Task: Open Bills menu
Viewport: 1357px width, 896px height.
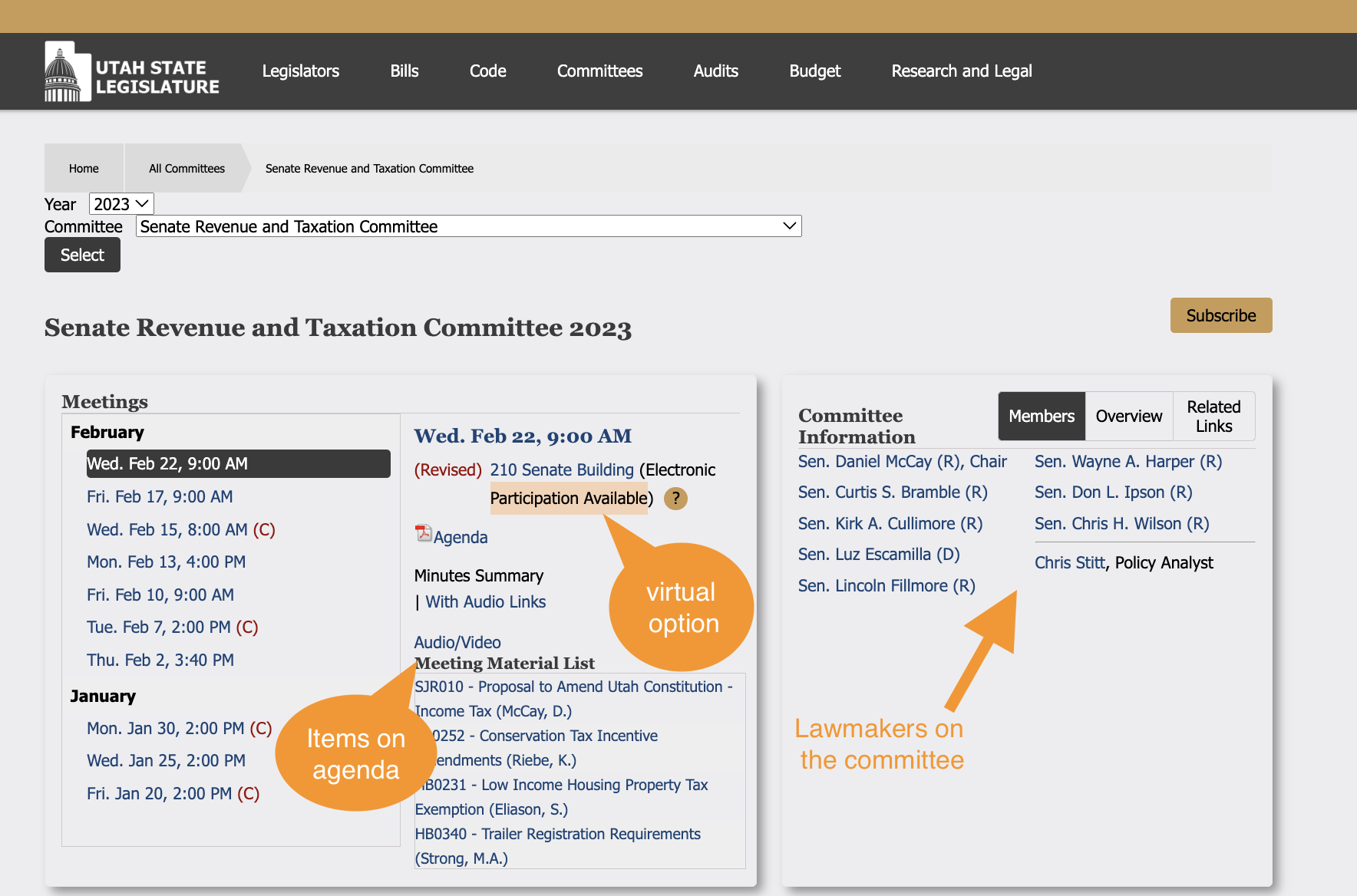Action: point(404,71)
